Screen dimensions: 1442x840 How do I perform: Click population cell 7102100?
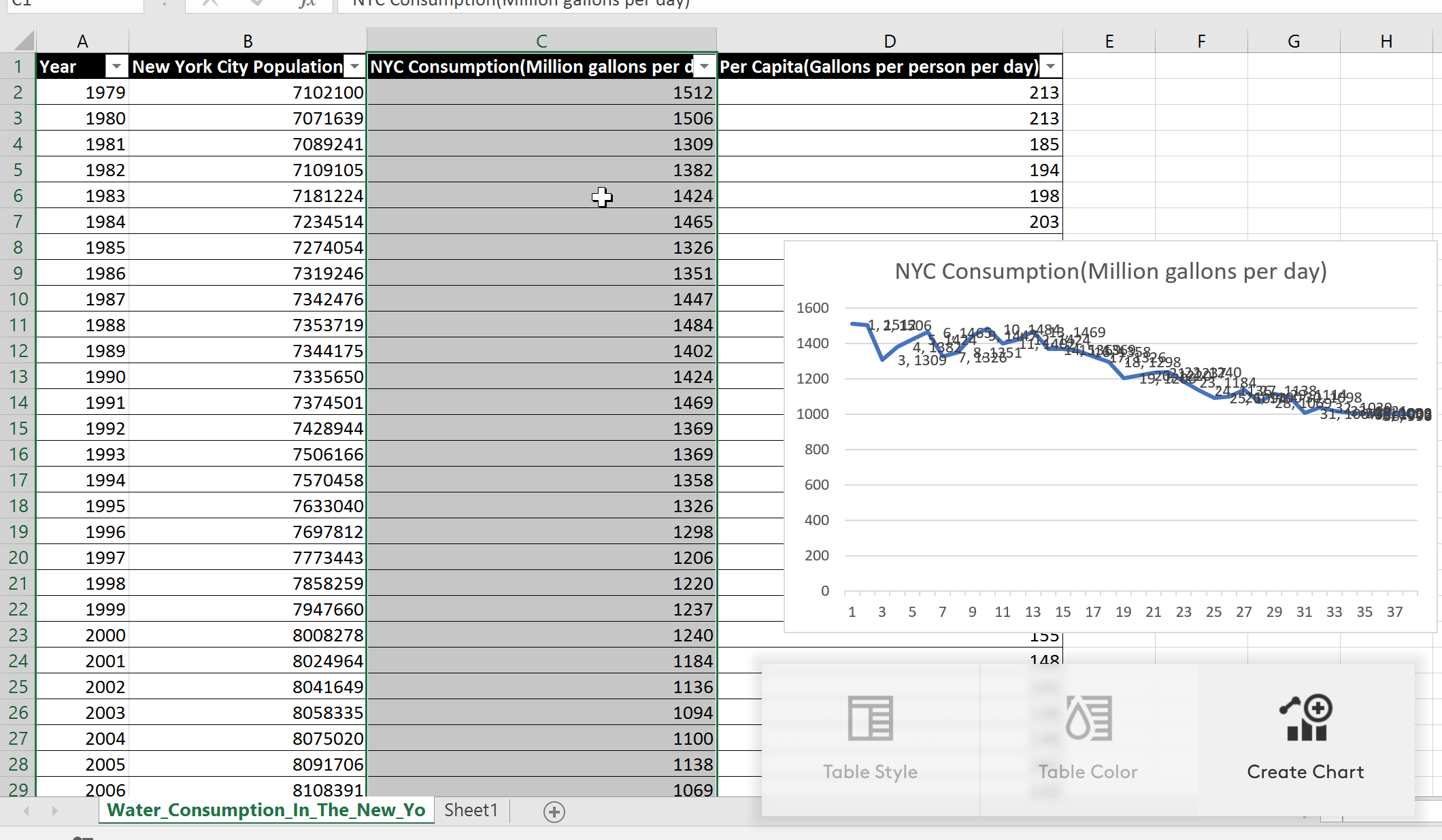248,93
